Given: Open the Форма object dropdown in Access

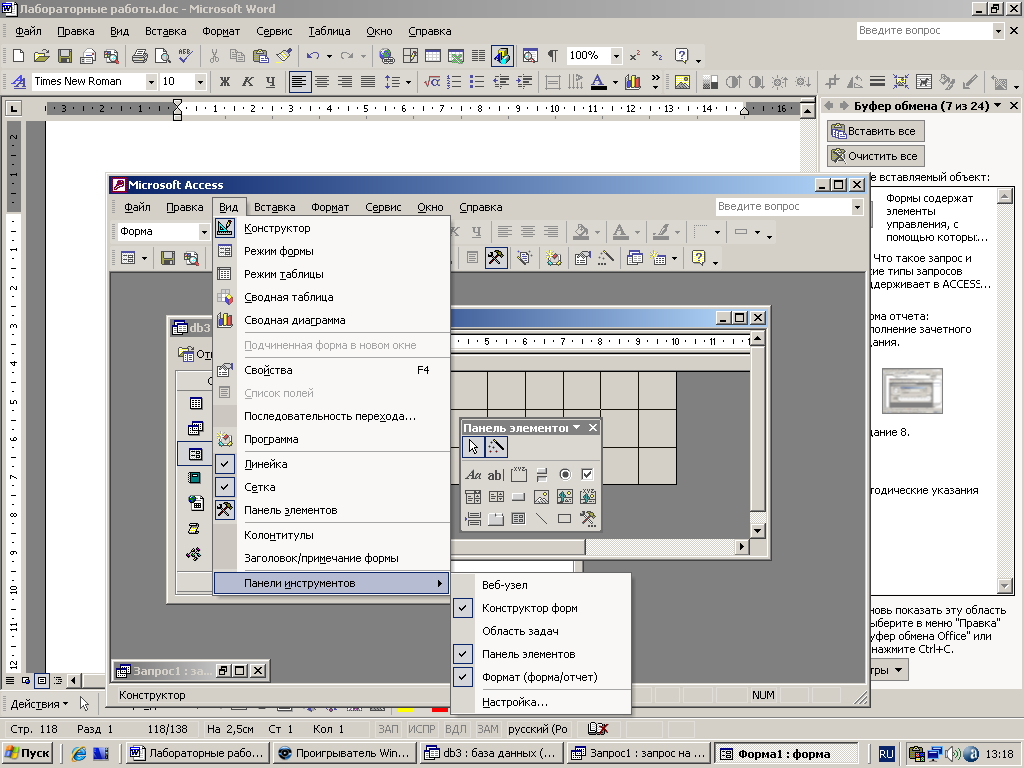Looking at the screenshot, I should (204, 231).
